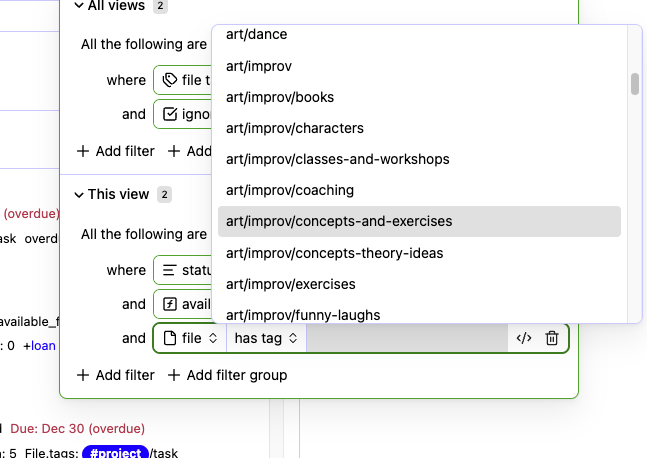
Task: Click Add filter group in This view
Action: [227, 375]
